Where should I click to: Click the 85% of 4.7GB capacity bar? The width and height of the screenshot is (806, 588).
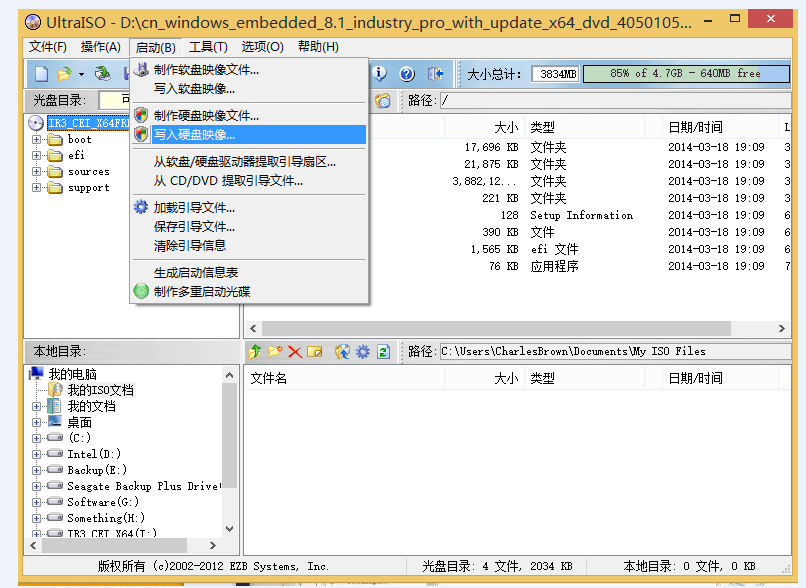(686, 74)
